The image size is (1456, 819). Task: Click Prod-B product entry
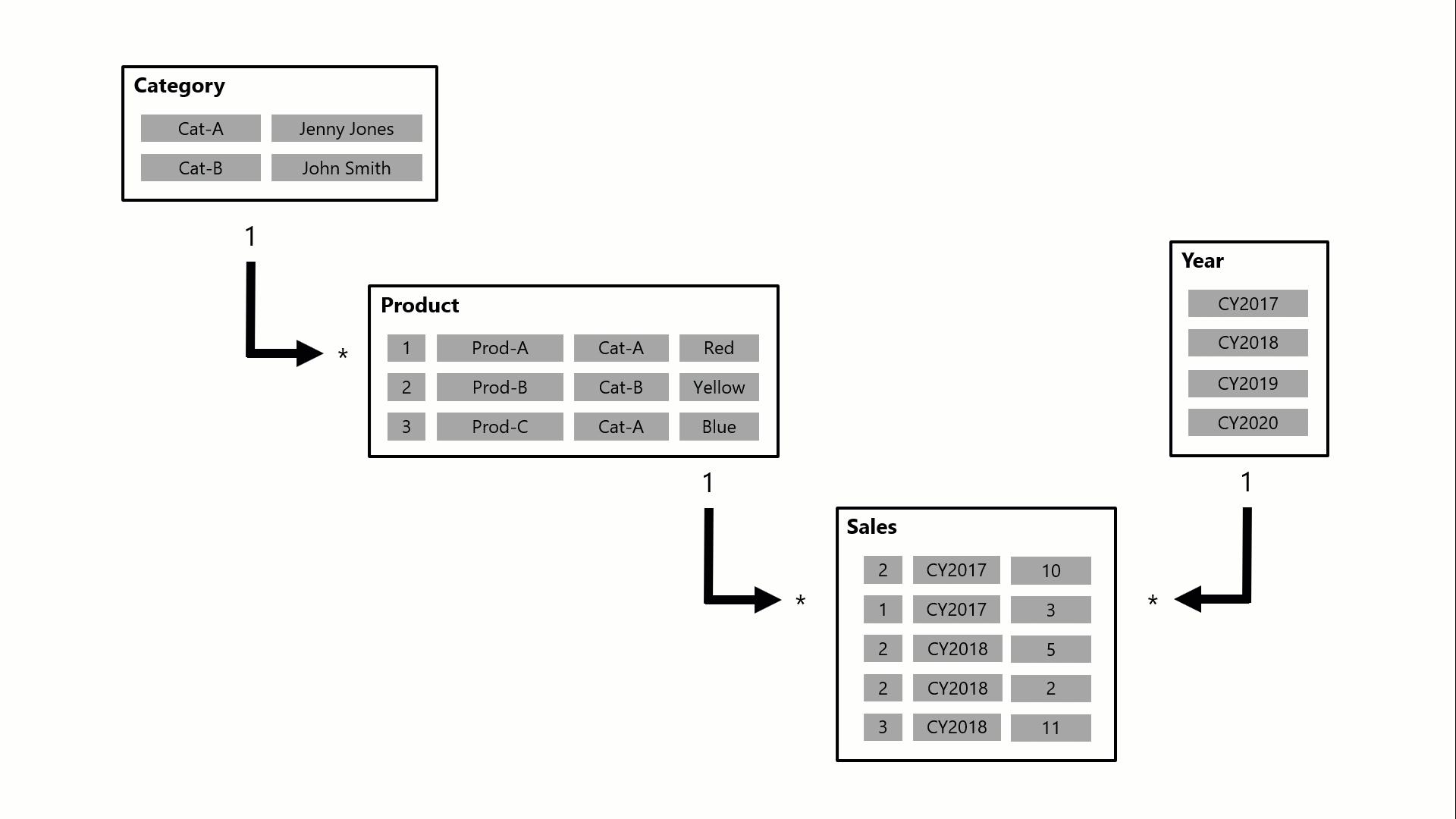click(499, 387)
